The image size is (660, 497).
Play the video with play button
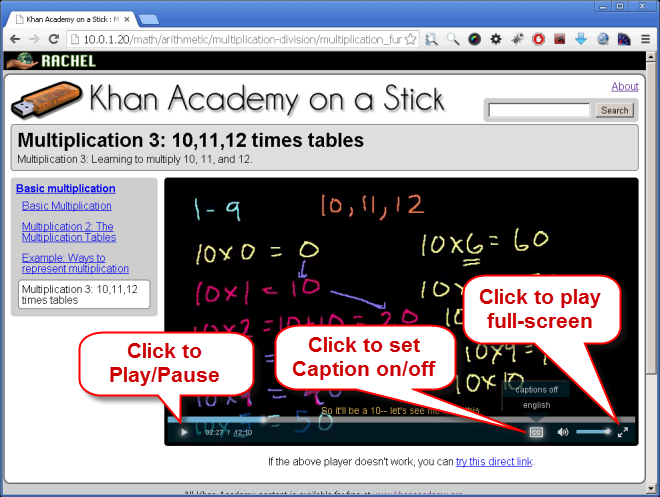click(184, 432)
